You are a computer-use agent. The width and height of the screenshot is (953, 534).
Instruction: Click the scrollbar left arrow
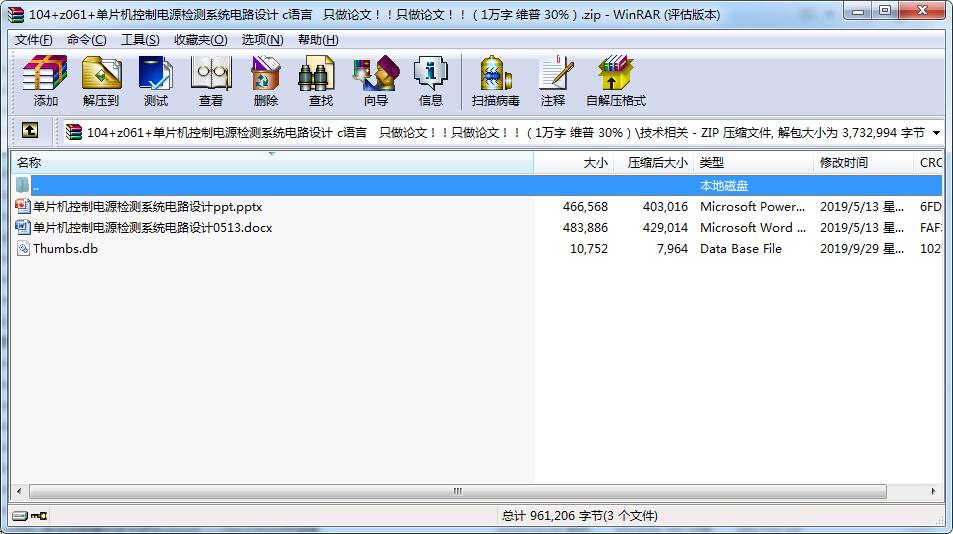(x=19, y=491)
